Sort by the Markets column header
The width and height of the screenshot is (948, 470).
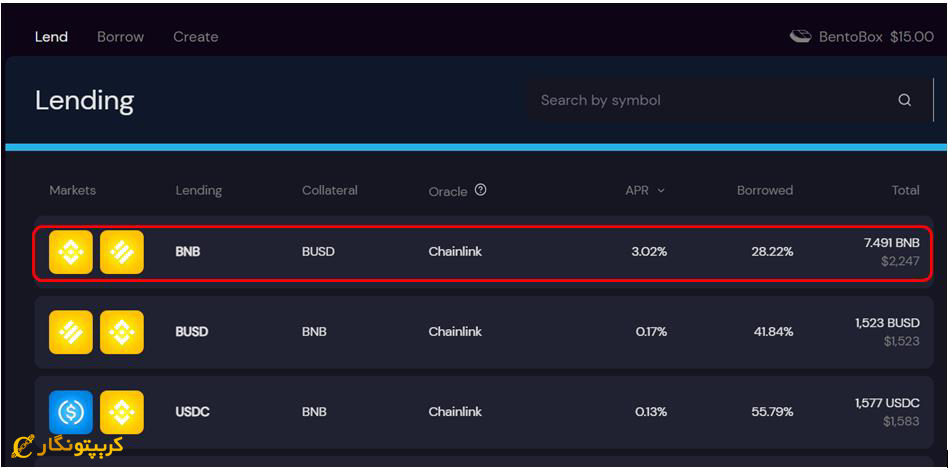click(x=73, y=190)
